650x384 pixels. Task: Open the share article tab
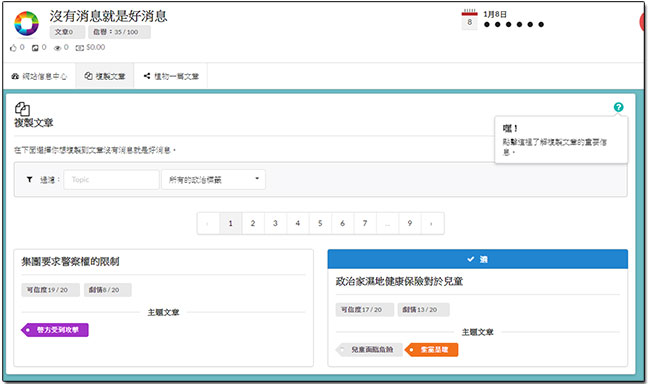coord(171,76)
